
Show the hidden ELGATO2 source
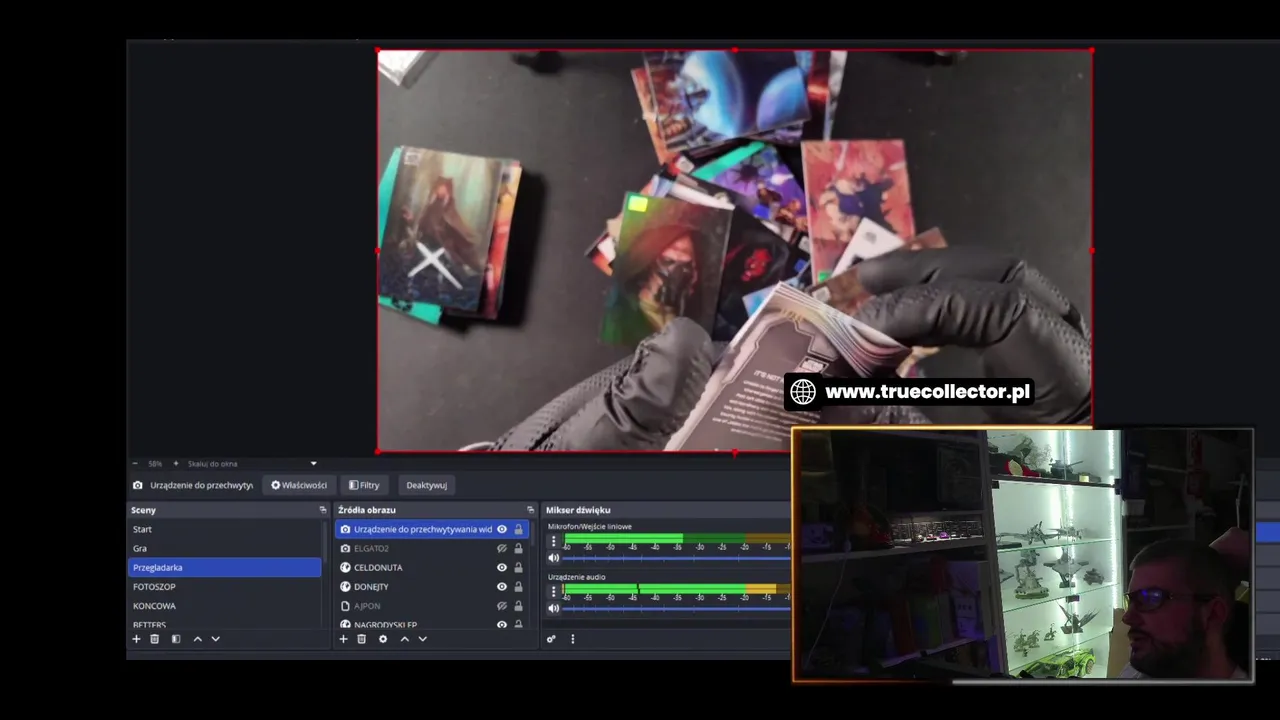click(502, 548)
